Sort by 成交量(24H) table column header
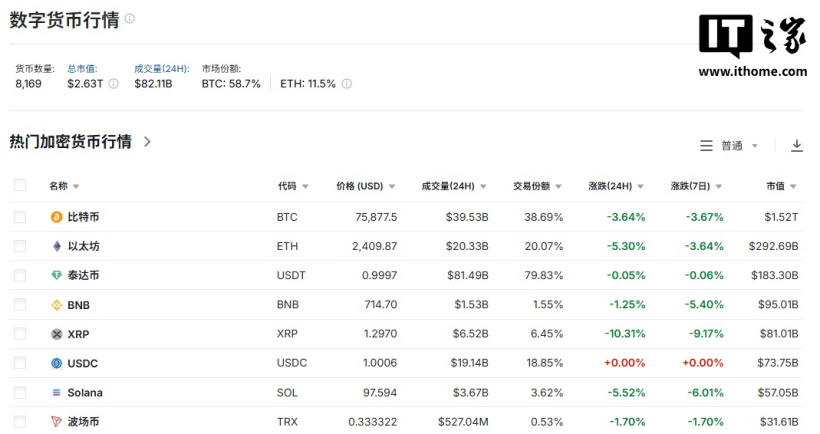Viewport: 820px width, 434px height. 454,186
